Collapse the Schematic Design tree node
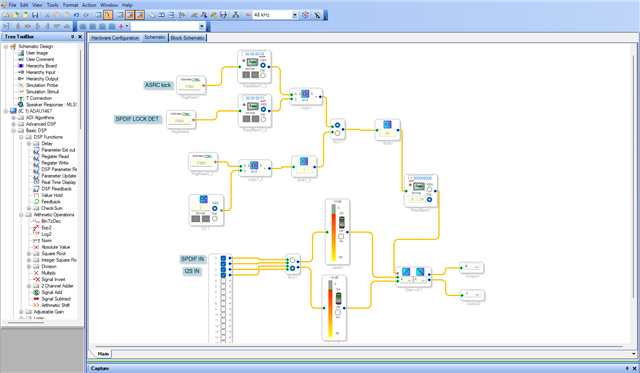This screenshot has width=640, height=373. 6,47
